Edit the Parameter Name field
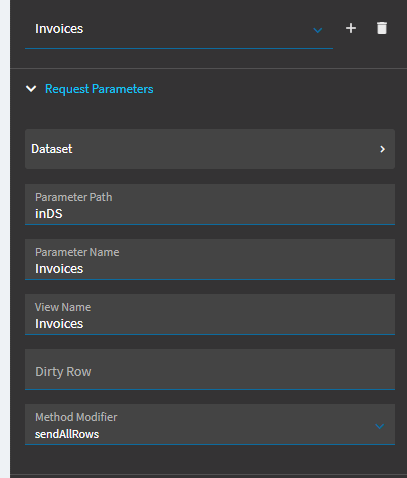This screenshot has height=478, width=407. [210, 259]
